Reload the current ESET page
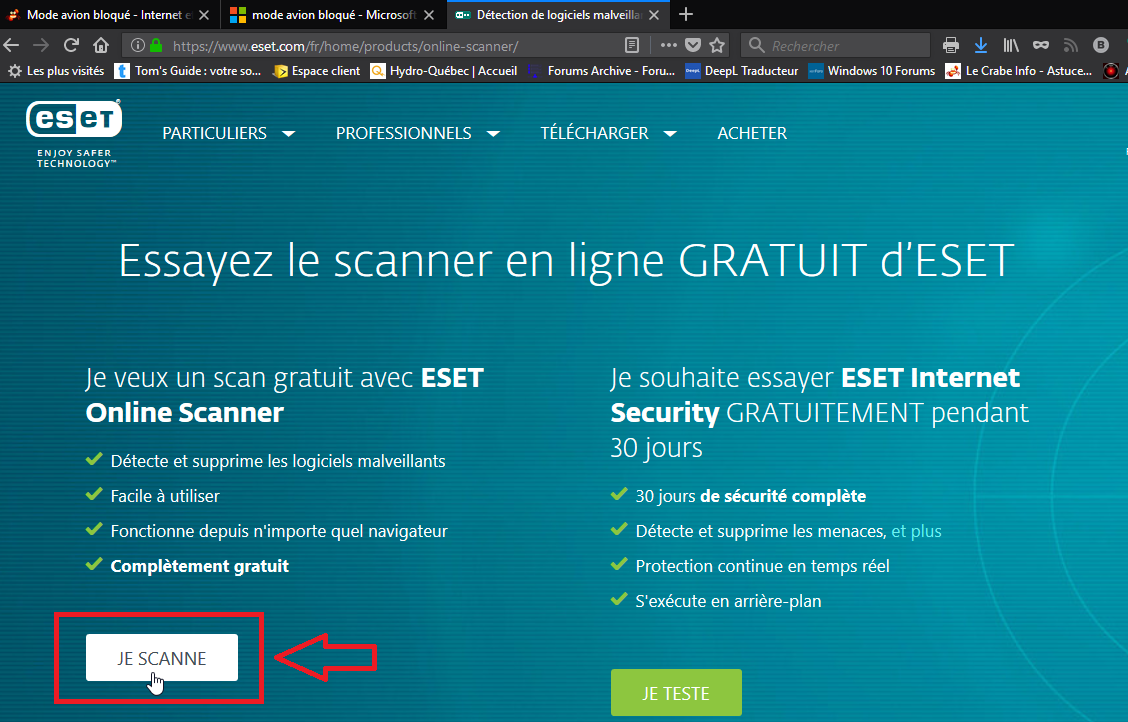 pos(70,45)
